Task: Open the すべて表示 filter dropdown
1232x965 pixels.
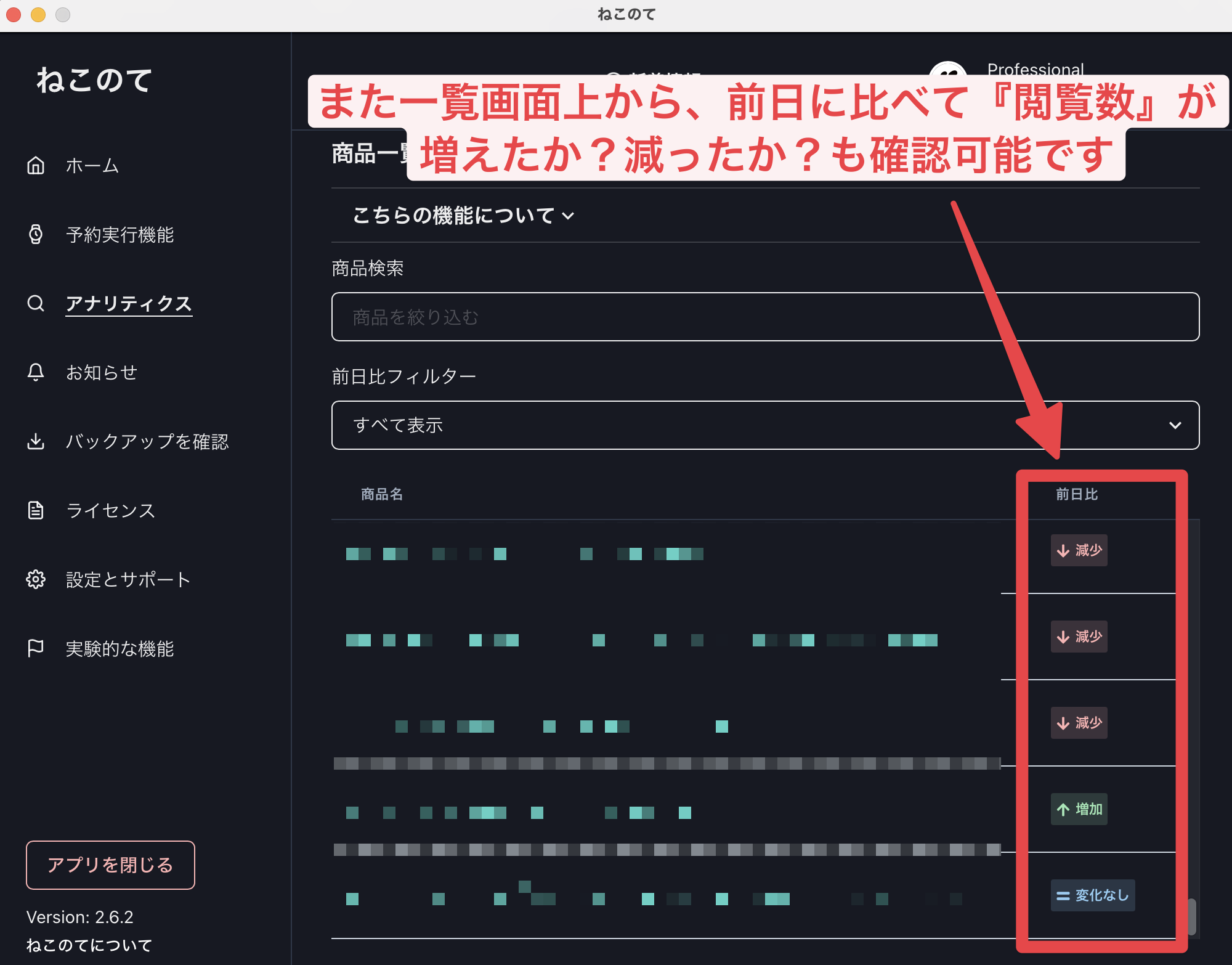Action: tap(765, 425)
